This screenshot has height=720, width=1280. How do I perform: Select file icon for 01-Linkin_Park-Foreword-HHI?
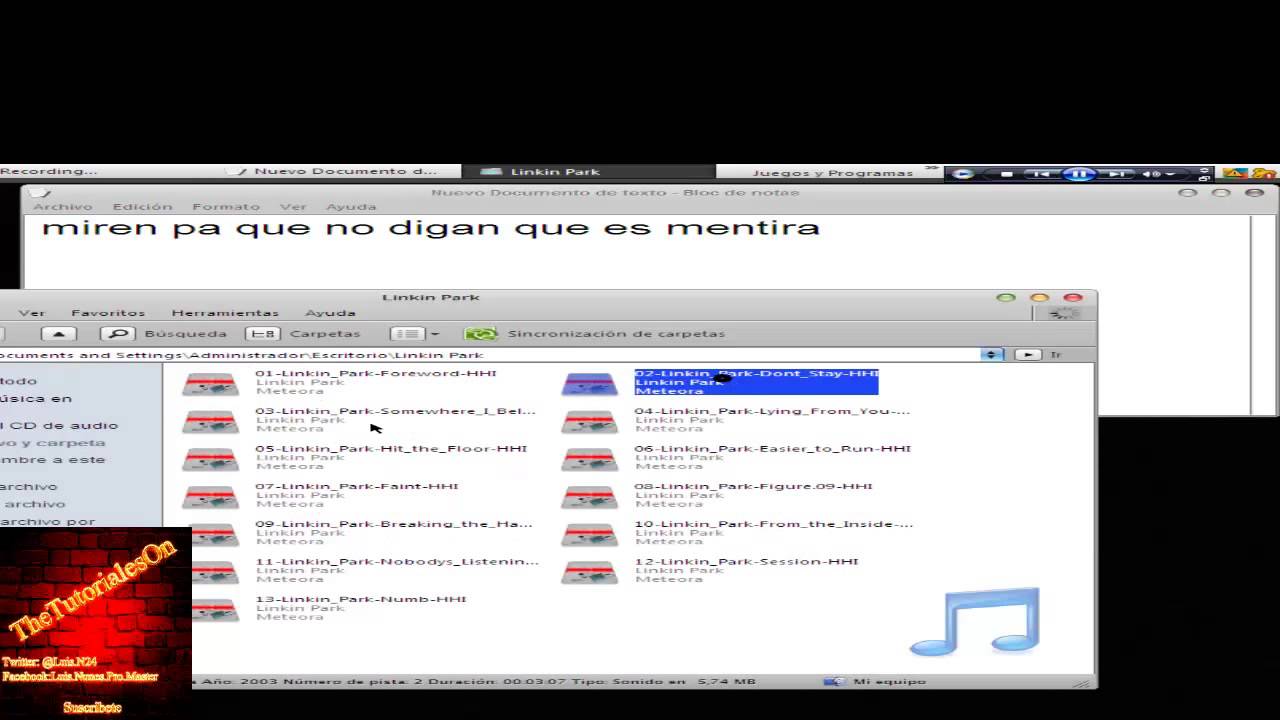[210, 384]
